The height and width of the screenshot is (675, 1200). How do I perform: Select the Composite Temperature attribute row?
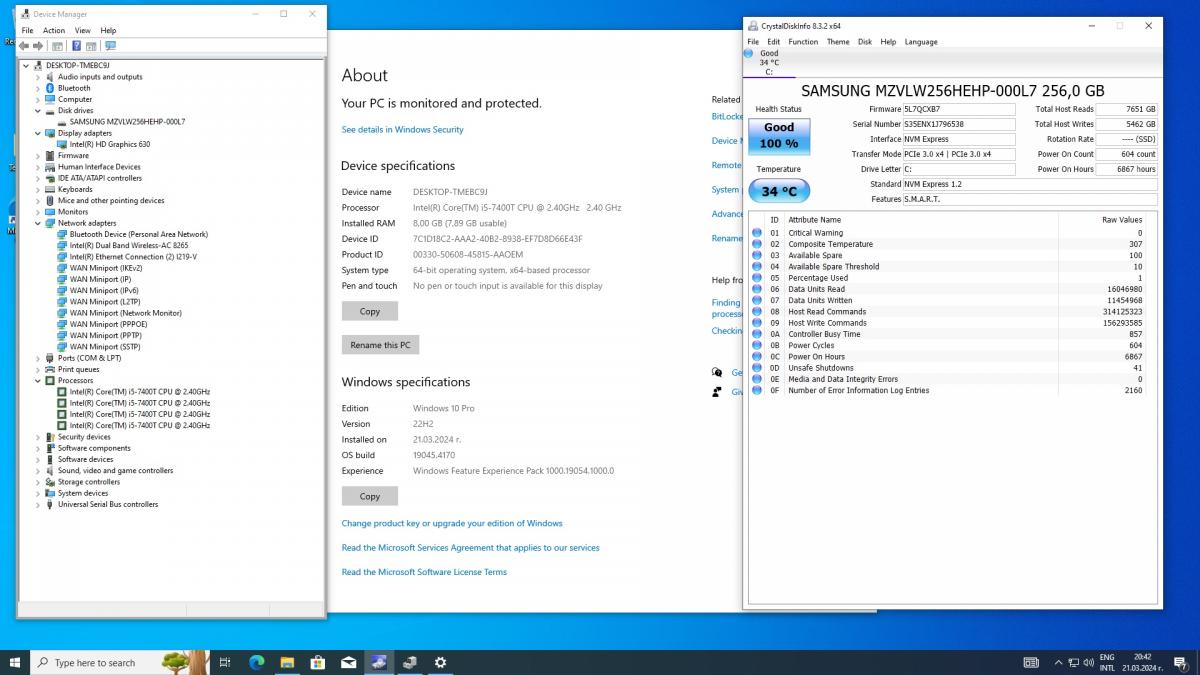tap(952, 244)
